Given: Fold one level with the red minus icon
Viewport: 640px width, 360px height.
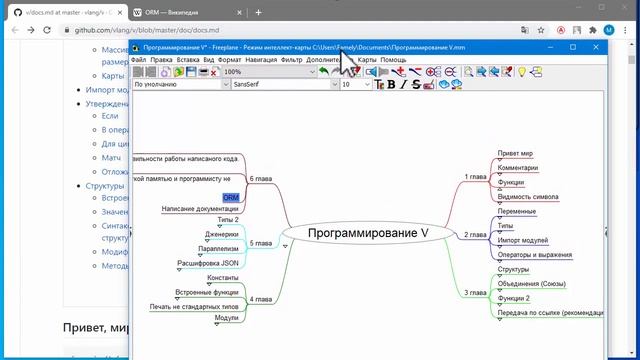Looking at the screenshot, I should [x=415, y=72].
